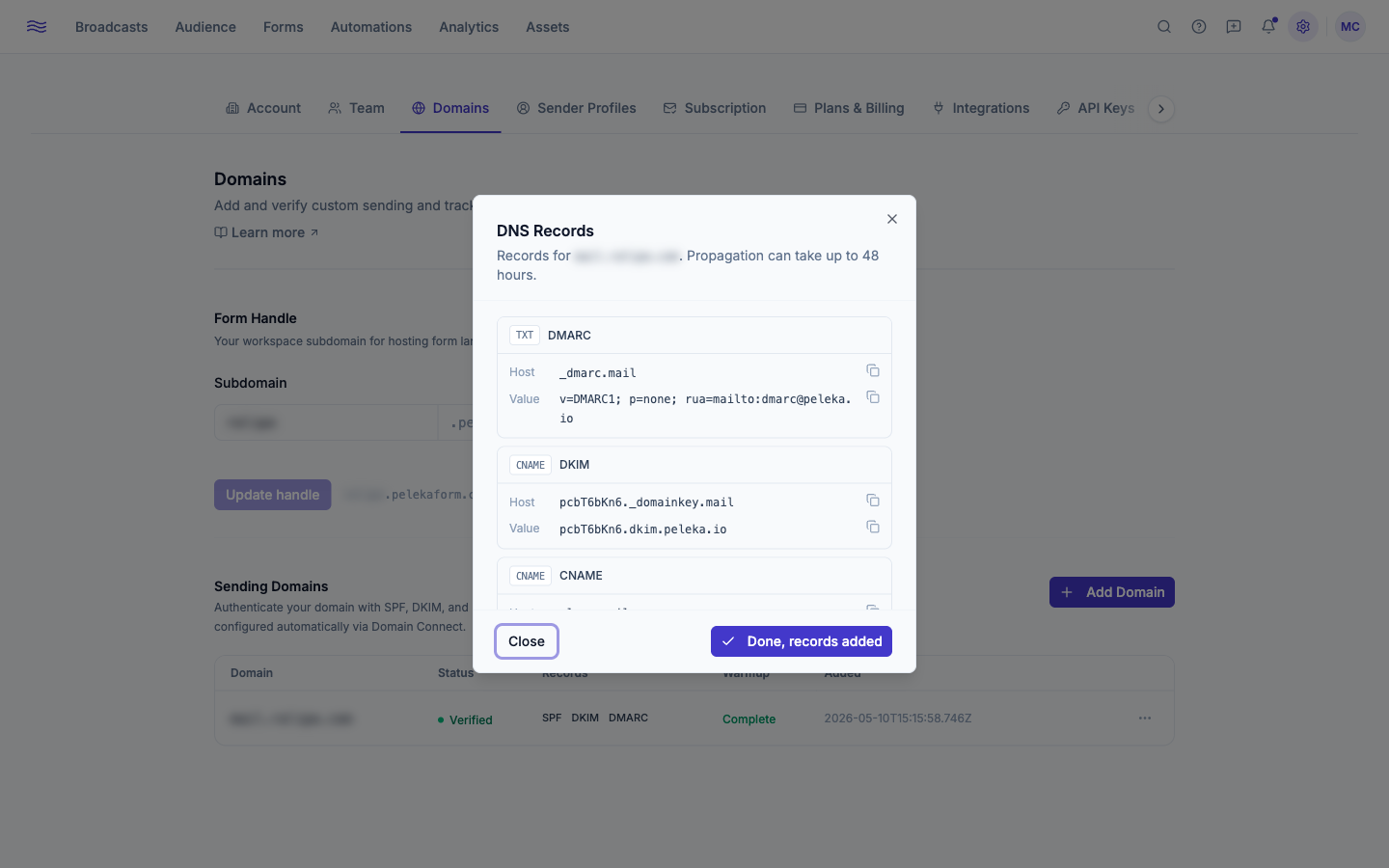Image resolution: width=1389 pixels, height=868 pixels.
Task: Open the help question mark icon
Action: (x=1199, y=27)
